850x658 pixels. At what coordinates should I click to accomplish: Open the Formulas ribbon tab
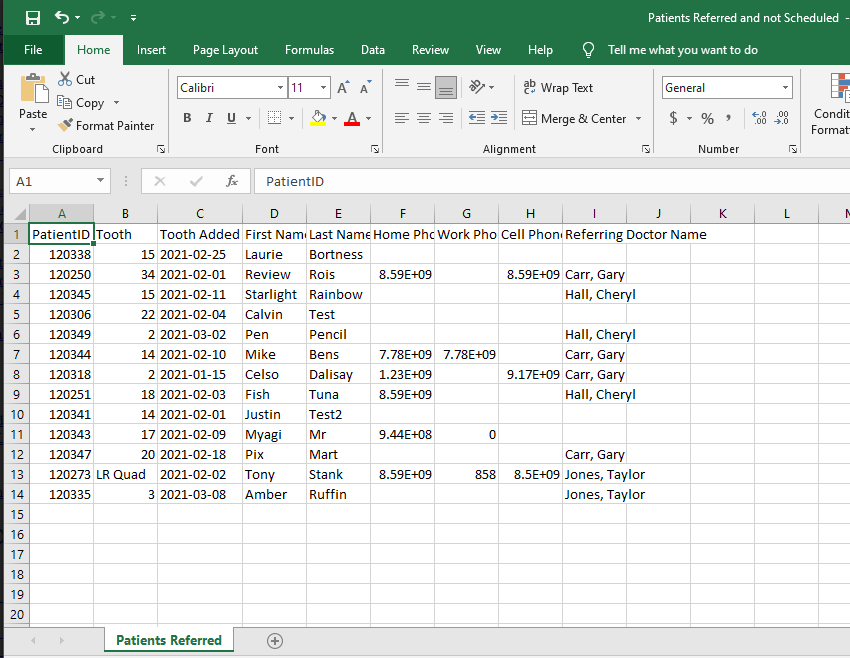pyautogui.click(x=309, y=50)
